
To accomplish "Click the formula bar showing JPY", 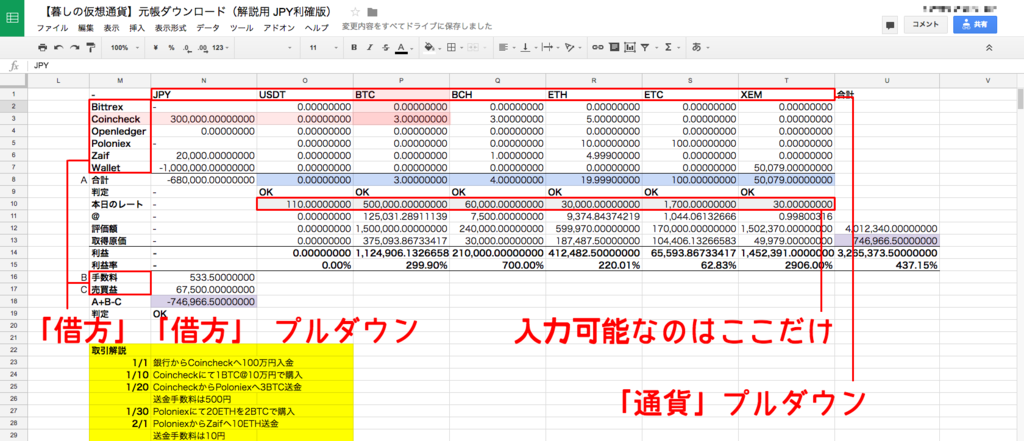I will (522, 66).
